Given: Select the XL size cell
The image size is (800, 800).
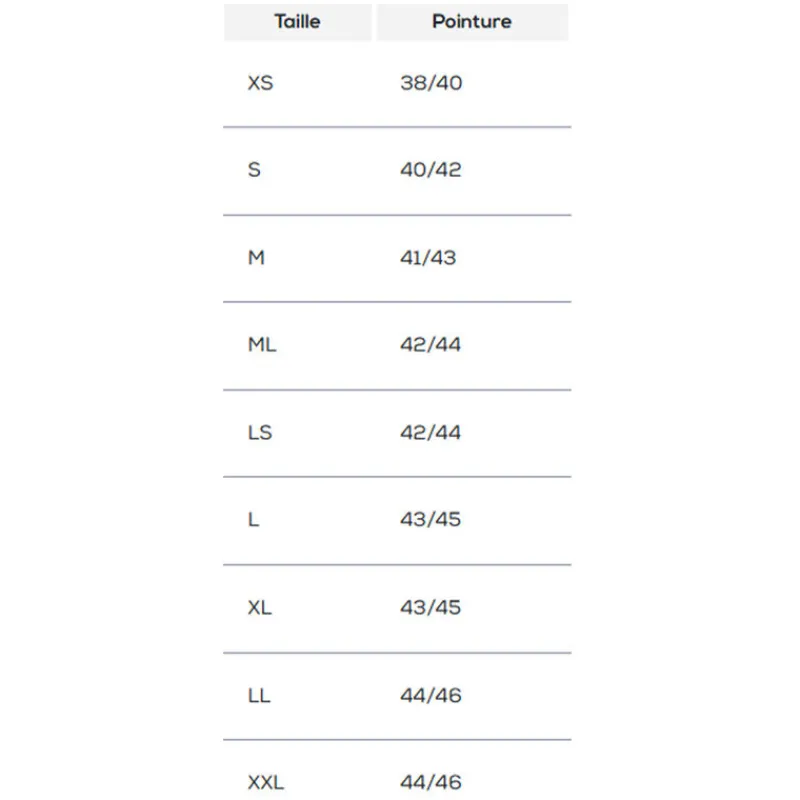Looking at the screenshot, I should [x=260, y=608].
